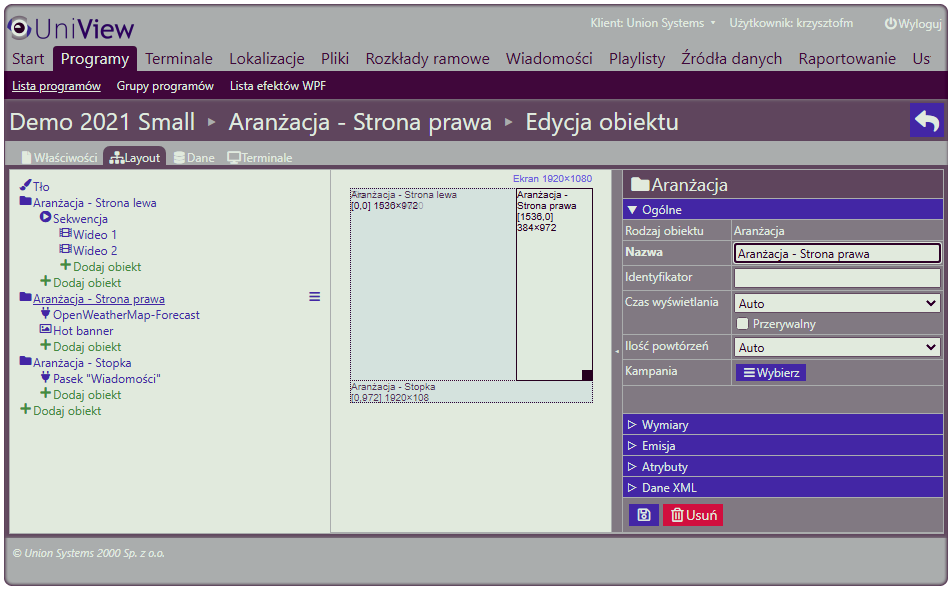Select Strona lewa region in layout preview

coord(433,284)
